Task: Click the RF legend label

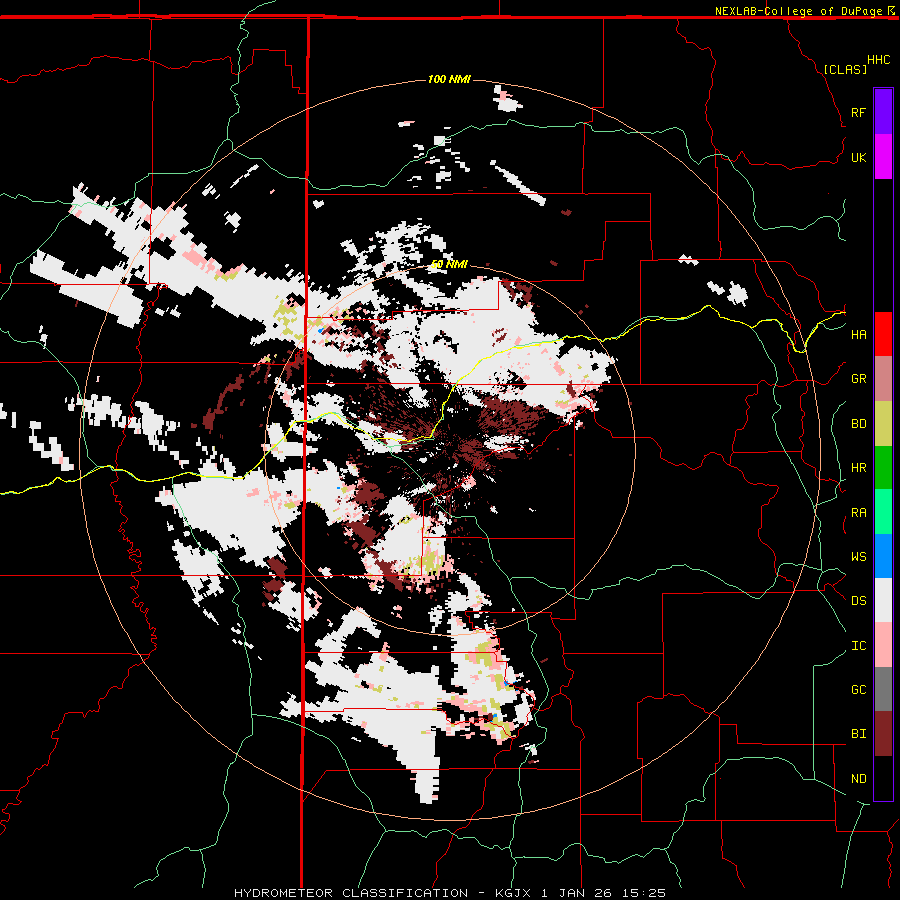Action: click(858, 112)
